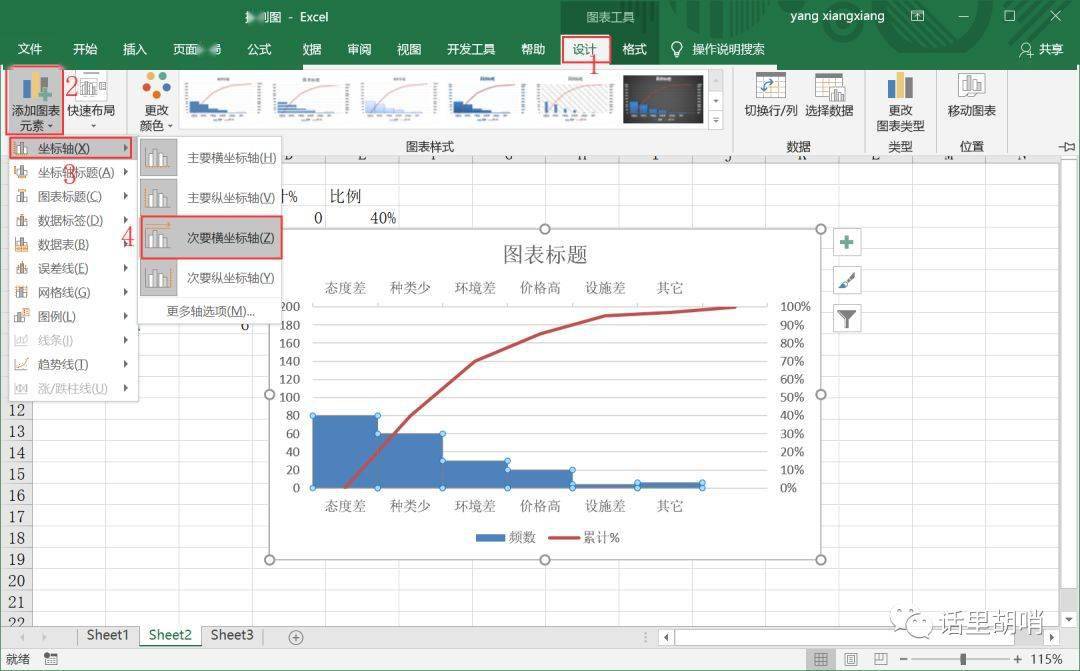Screen dimensions: 1080x671
Task: Switch to the Sheet3 worksheet tab
Action: 232,635
